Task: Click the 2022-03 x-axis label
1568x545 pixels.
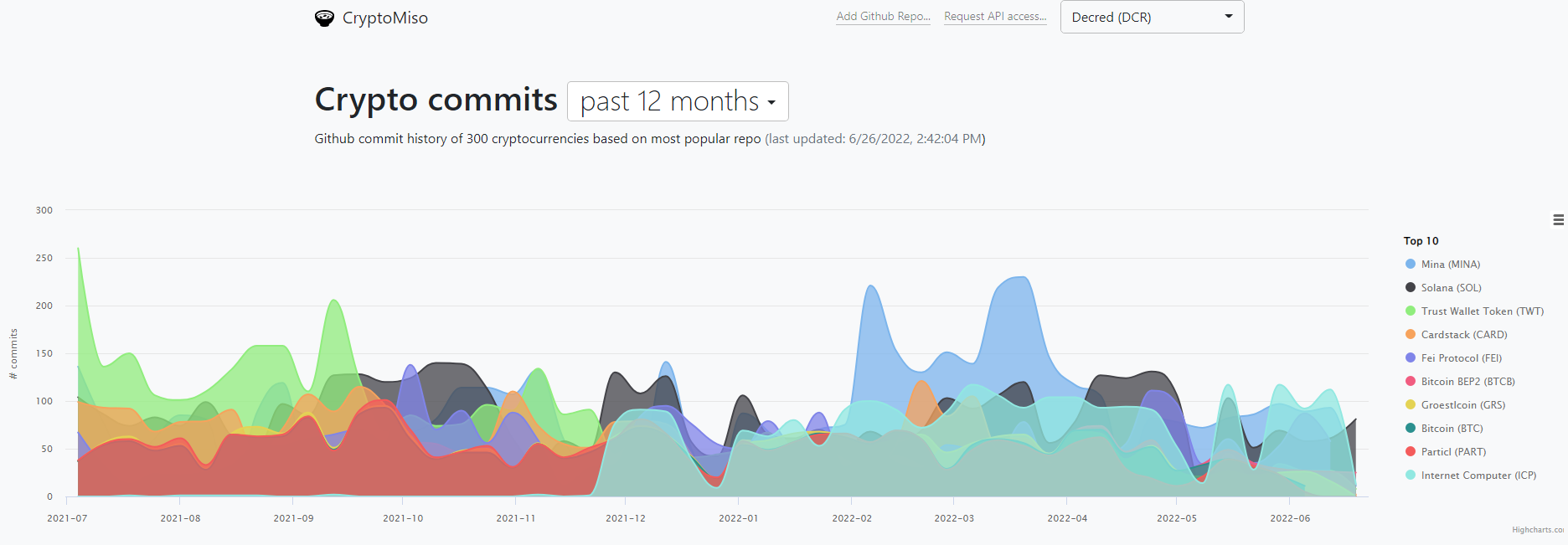Action: [954, 519]
